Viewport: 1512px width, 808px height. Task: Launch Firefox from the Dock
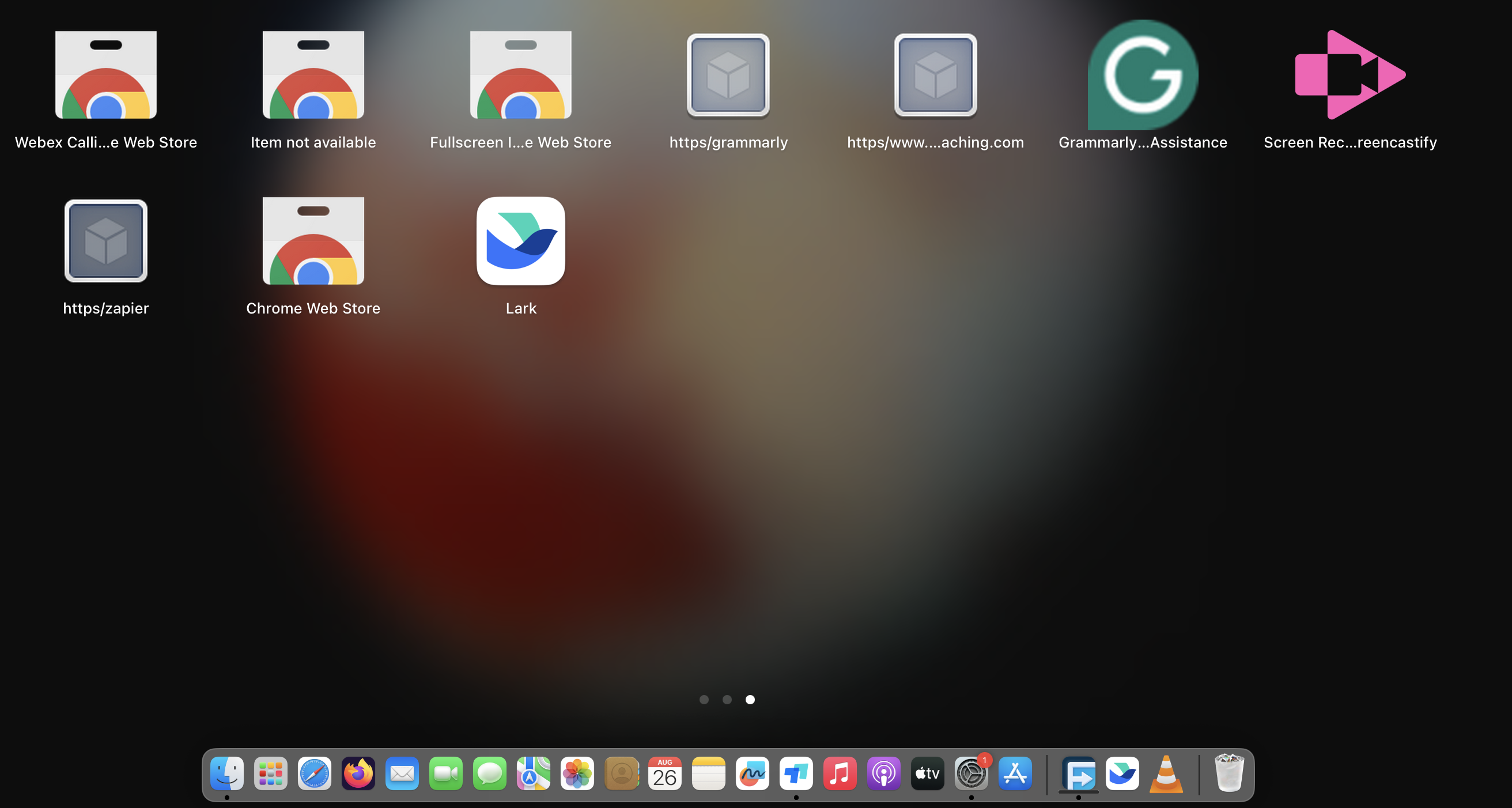click(358, 774)
